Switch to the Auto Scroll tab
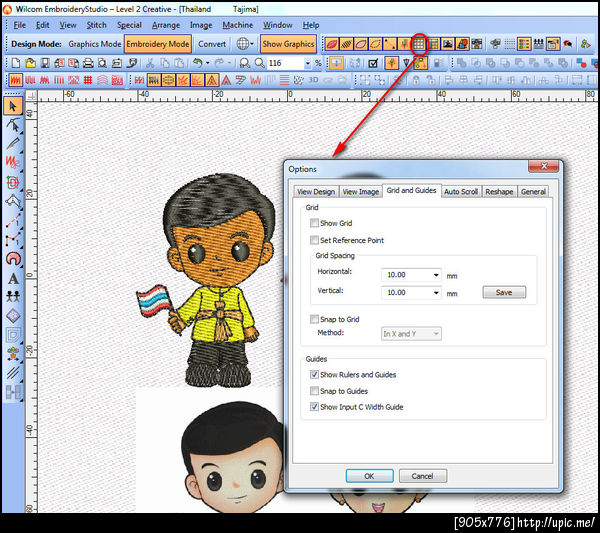600x533 pixels. coord(461,192)
